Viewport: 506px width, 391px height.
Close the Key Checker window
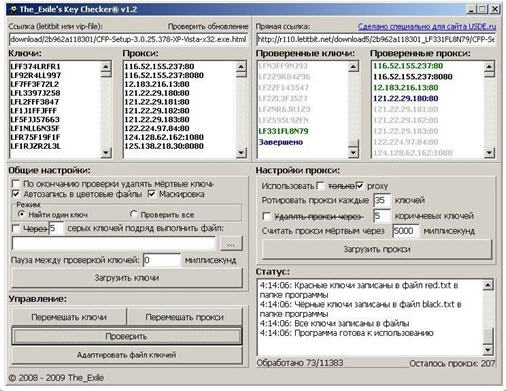point(495,9)
